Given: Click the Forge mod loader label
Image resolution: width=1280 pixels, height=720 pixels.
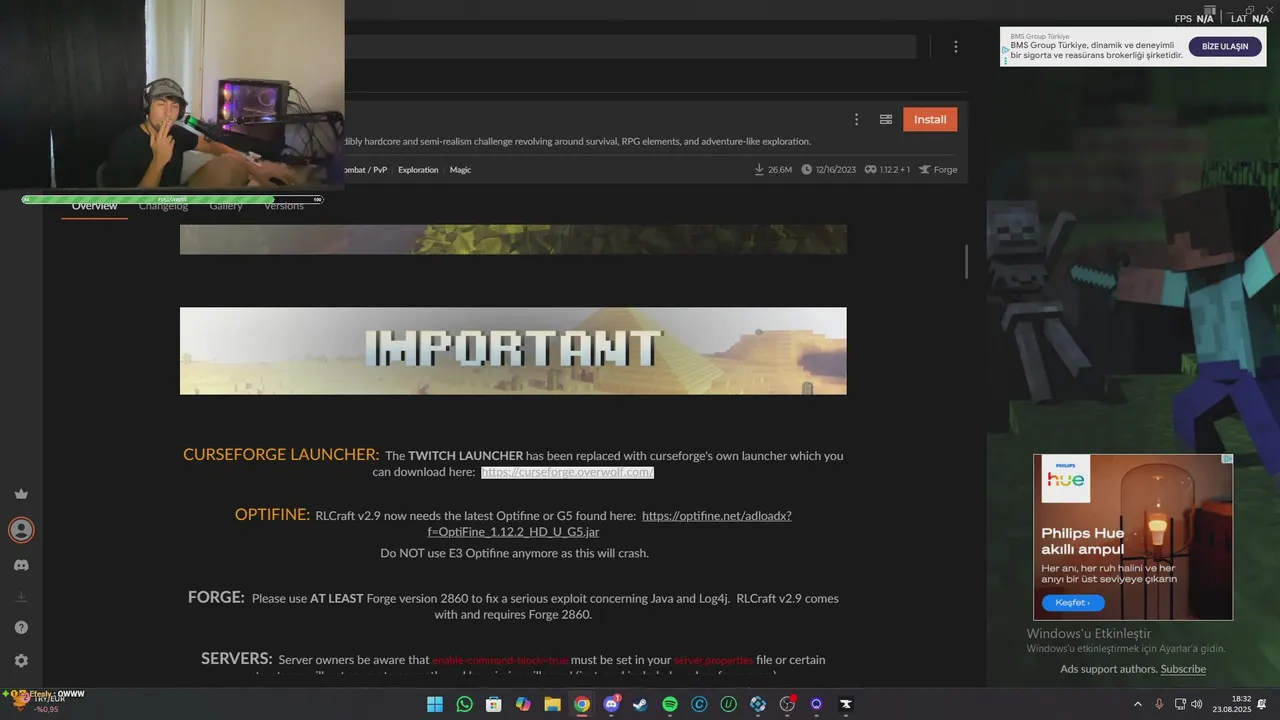Looking at the screenshot, I should [938, 170].
